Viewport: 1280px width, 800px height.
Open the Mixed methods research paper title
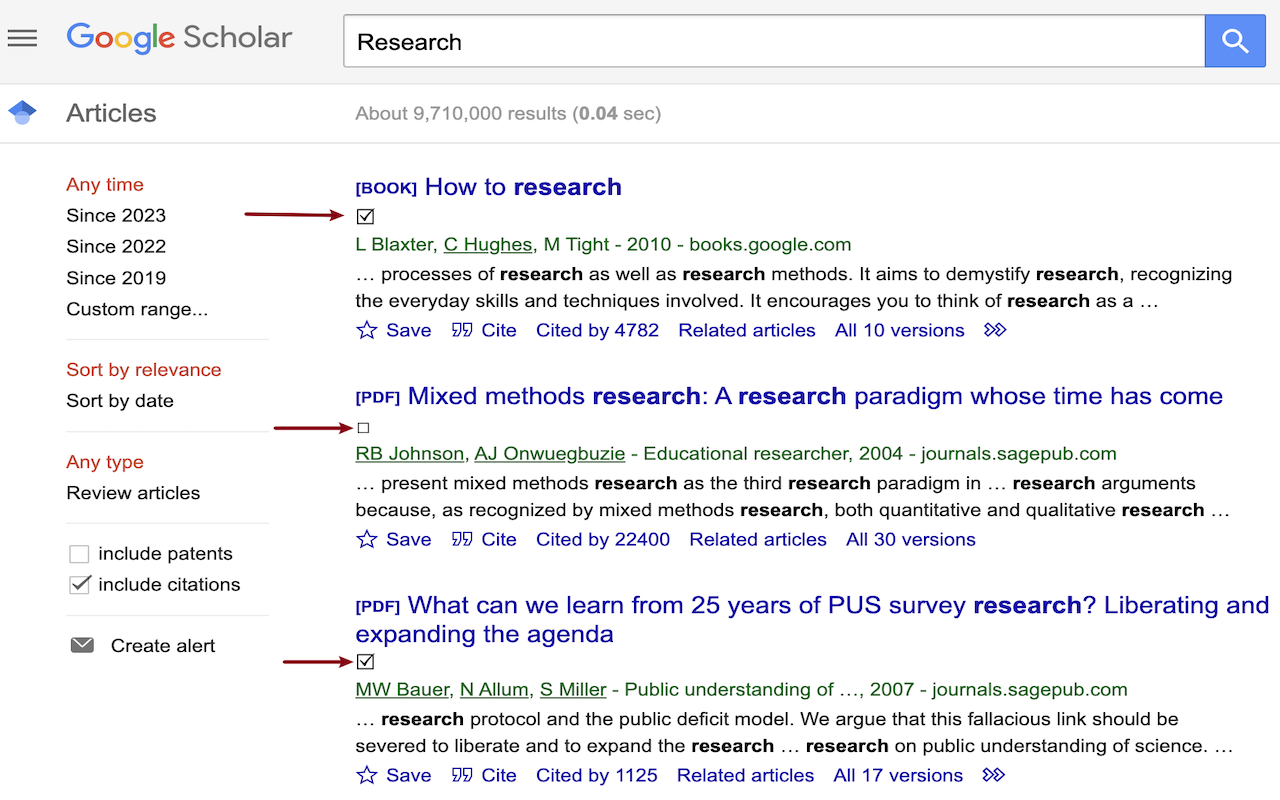point(815,396)
